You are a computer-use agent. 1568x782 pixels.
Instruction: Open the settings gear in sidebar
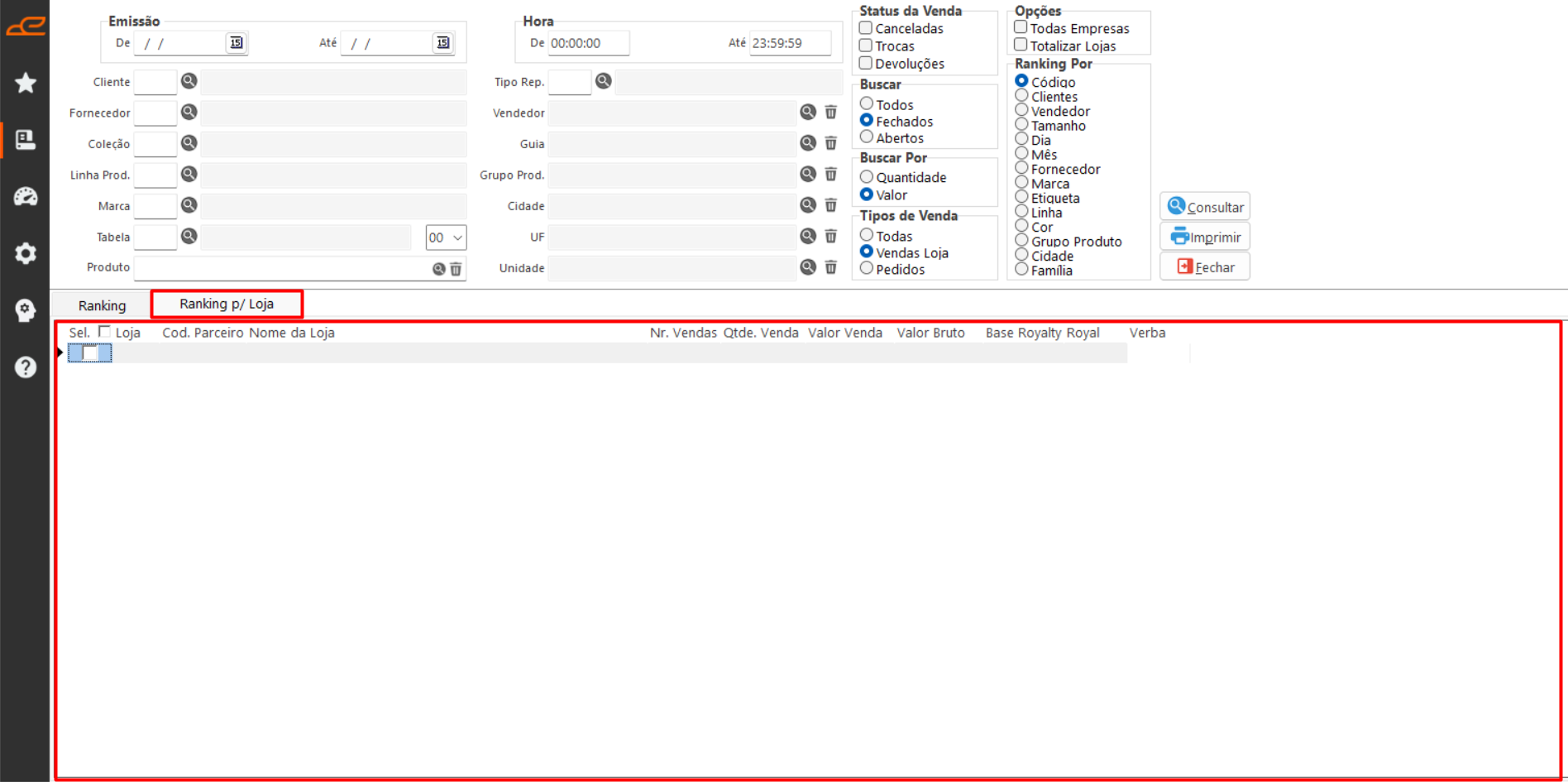pos(26,253)
